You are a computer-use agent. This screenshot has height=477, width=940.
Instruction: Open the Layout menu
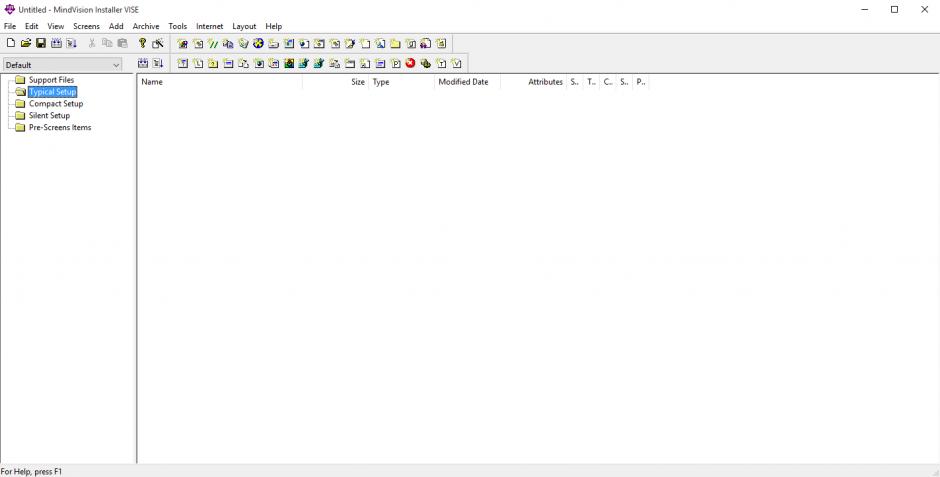pyautogui.click(x=244, y=26)
